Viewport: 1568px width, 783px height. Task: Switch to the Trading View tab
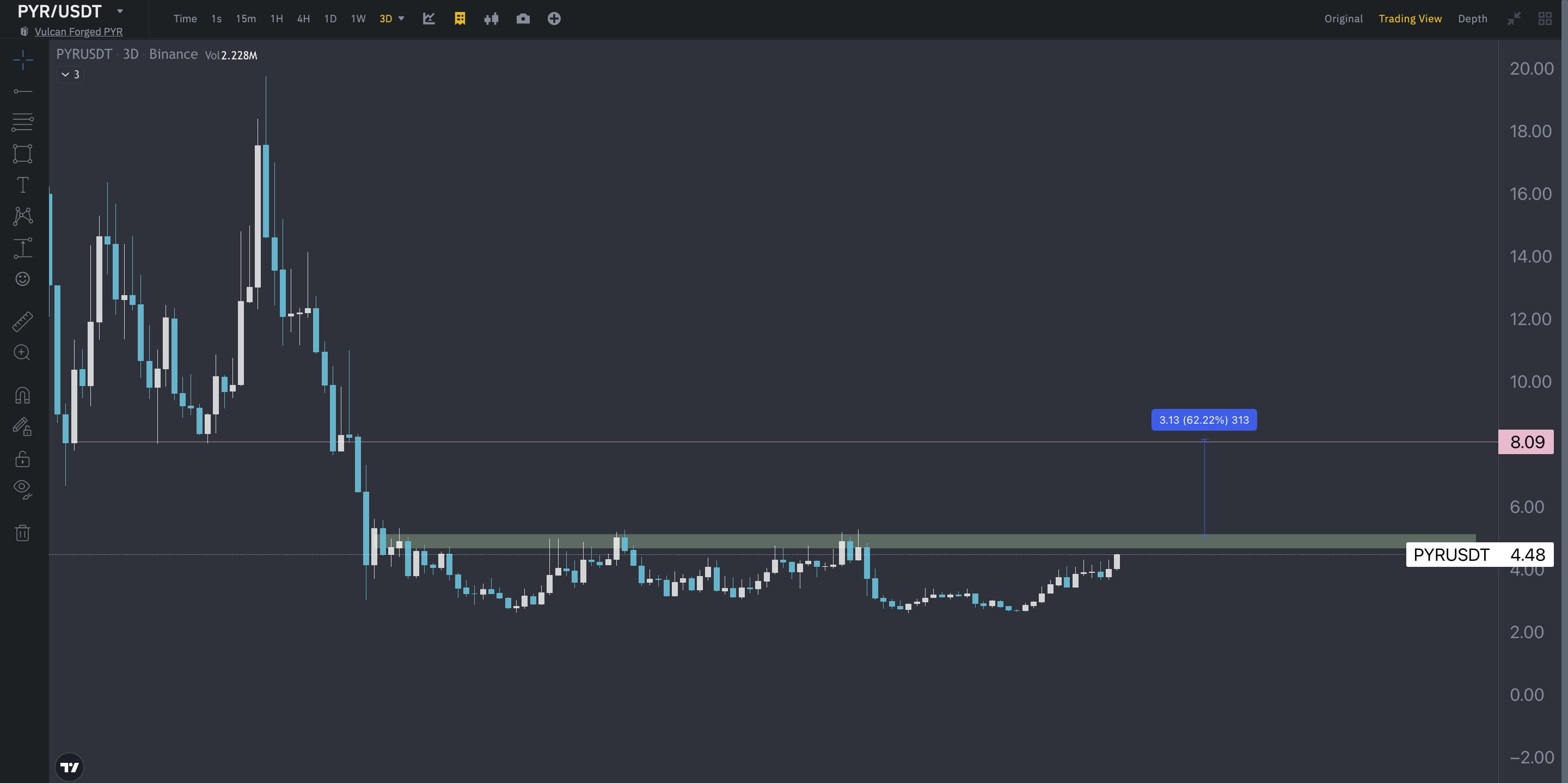click(1410, 19)
